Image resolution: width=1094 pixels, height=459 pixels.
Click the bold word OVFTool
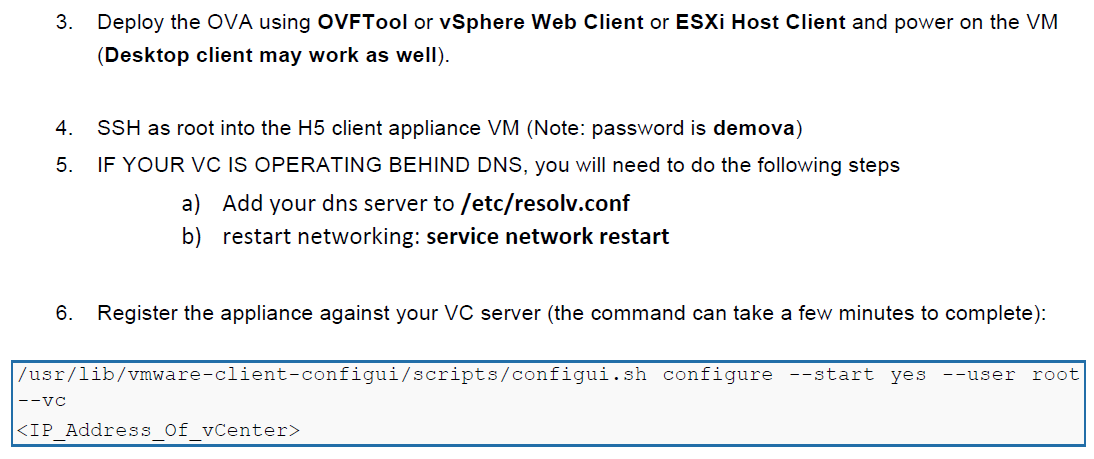[x=362, y=22]
